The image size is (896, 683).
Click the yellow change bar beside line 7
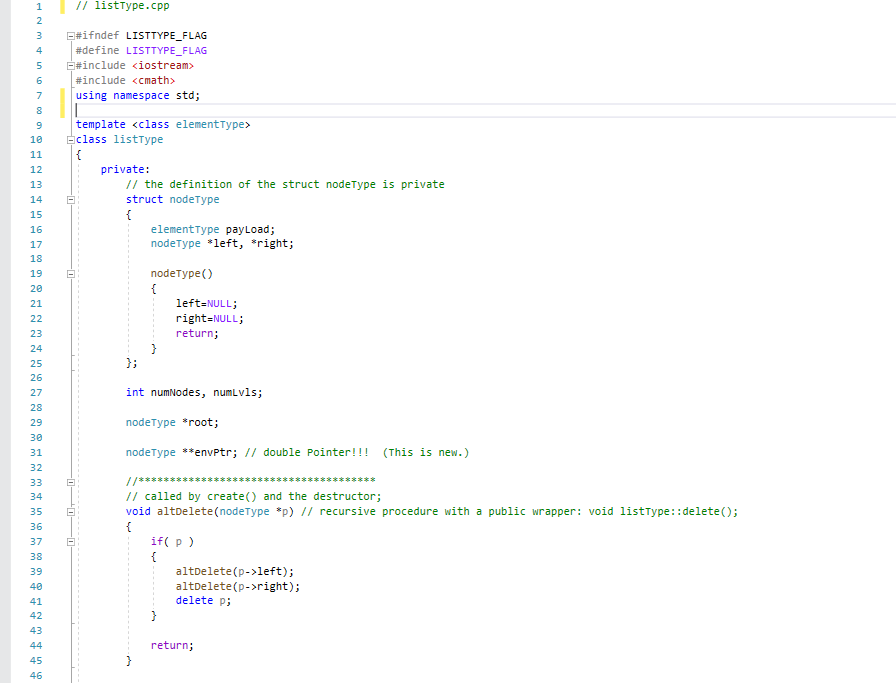tap(63, 95)
